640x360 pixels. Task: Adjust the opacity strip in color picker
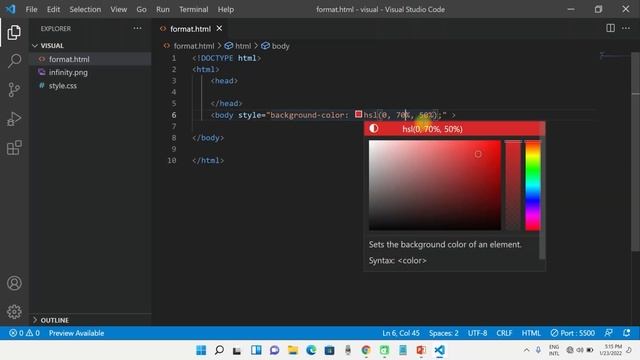[x=513, y=185]
